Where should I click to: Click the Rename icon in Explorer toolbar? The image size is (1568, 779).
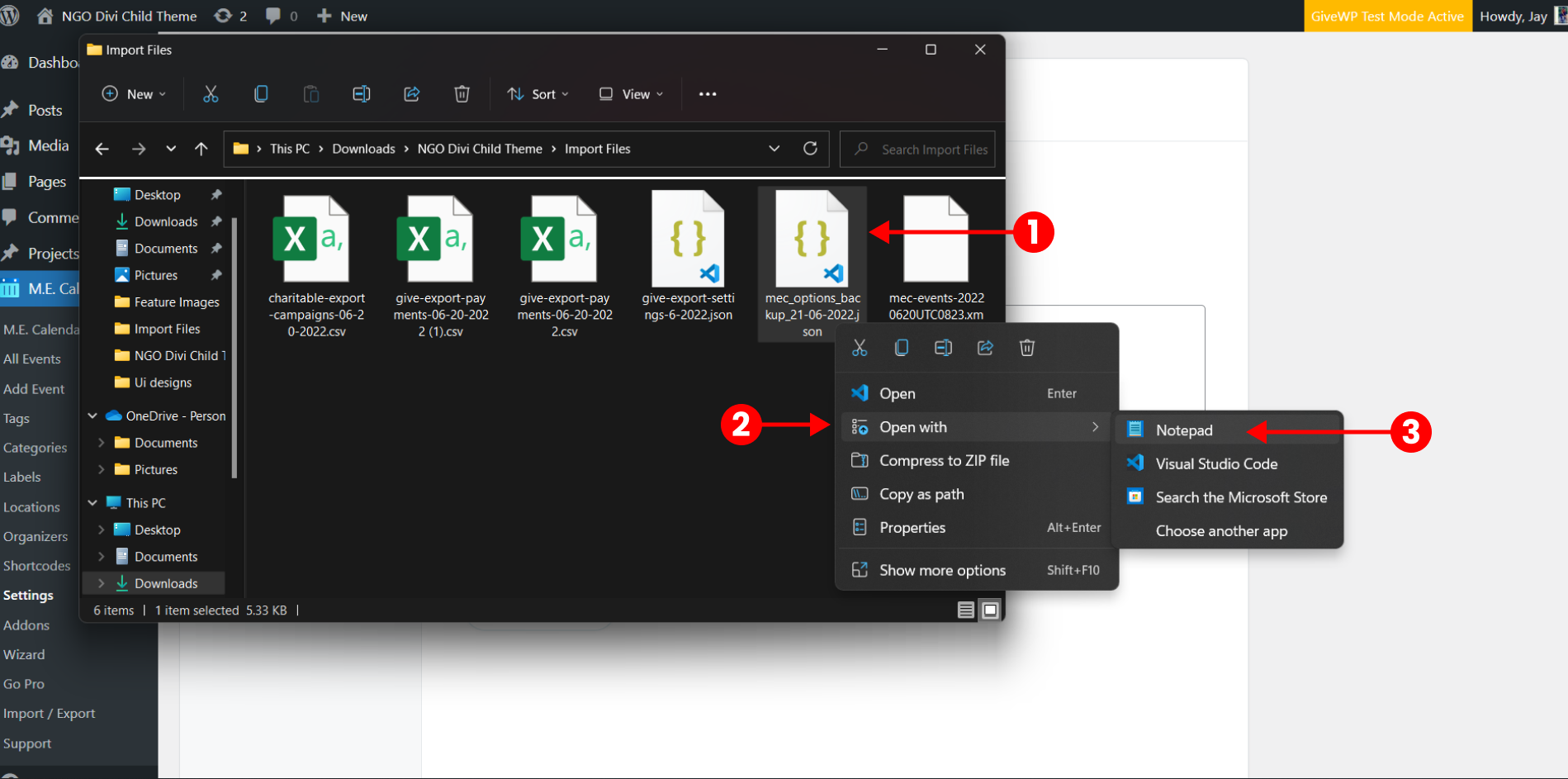point(362,94)
